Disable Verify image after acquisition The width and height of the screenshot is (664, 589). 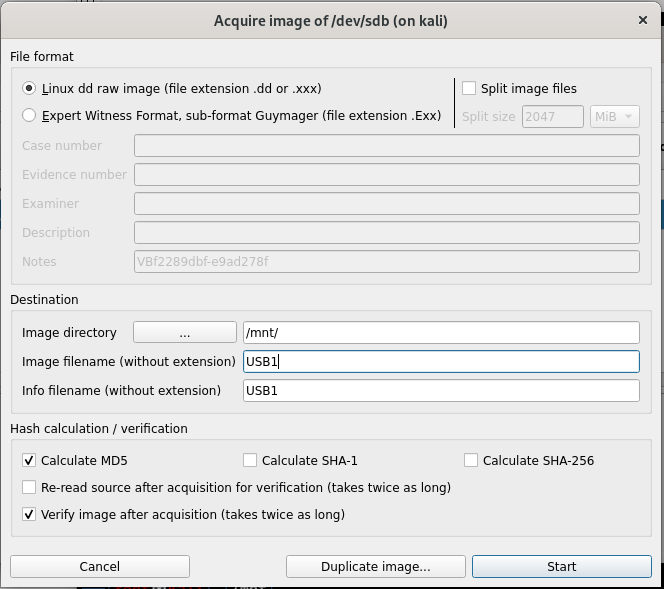29,515
